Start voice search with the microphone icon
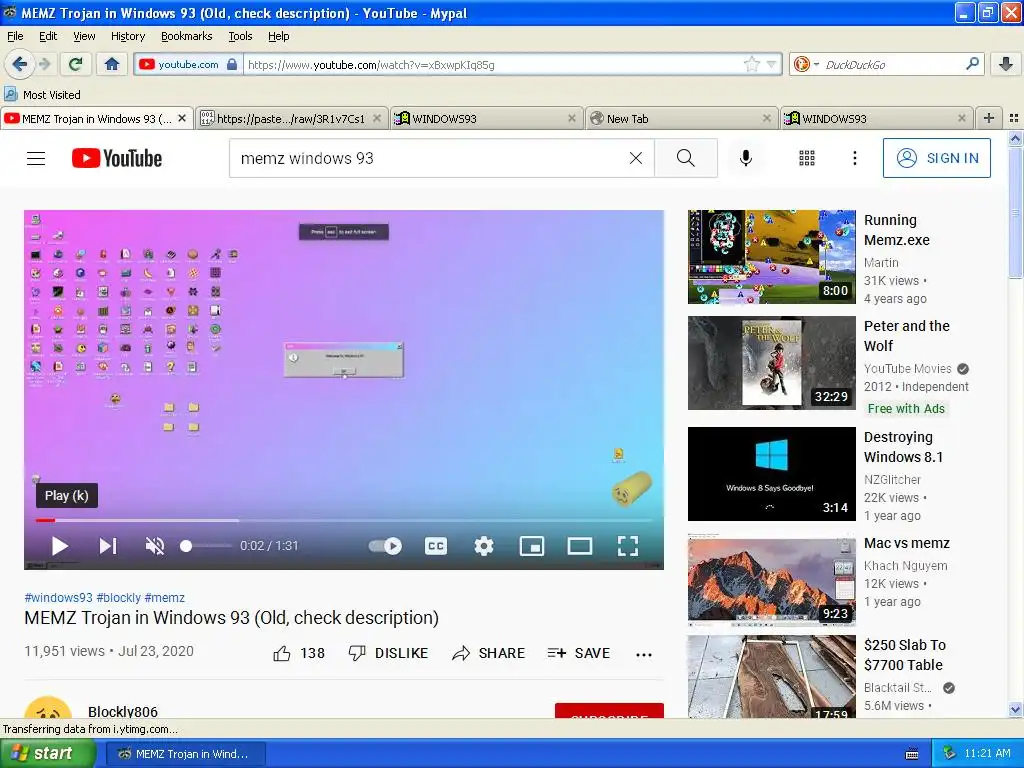This screenshot has width=1024, height=768. click(x=746, y=158)
